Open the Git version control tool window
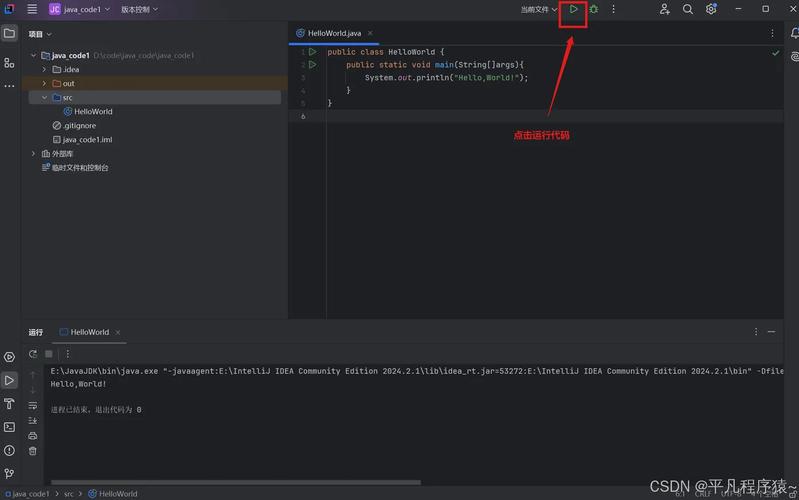Screen dimensions: 799x500 [9, 473]
